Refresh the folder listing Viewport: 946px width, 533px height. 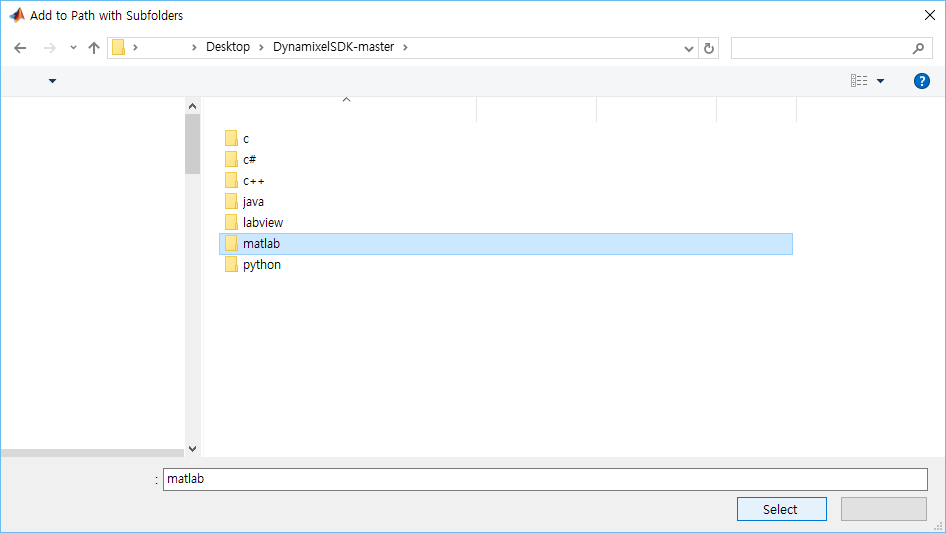point(709,48)
